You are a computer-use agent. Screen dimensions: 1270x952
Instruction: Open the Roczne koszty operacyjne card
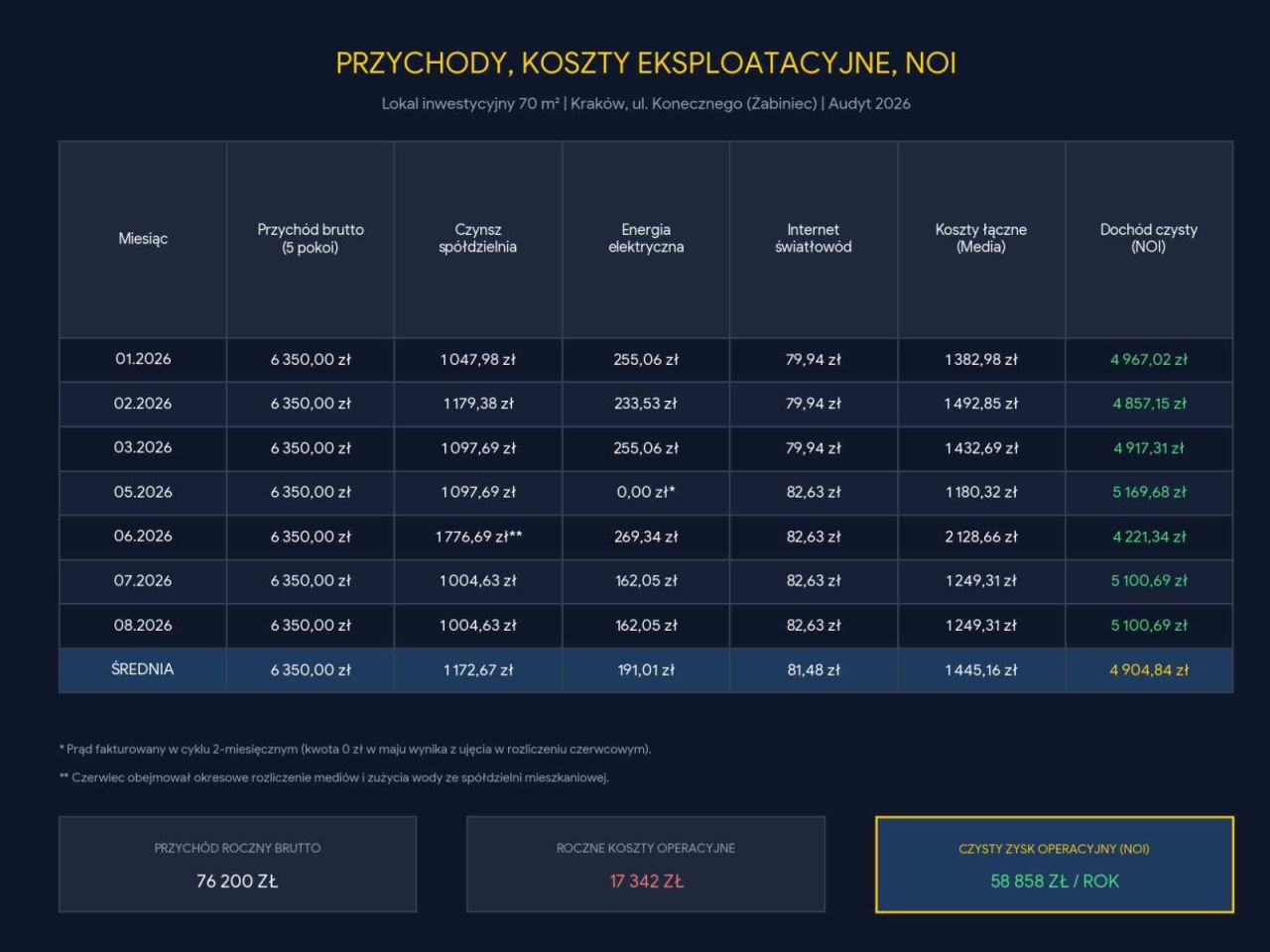click(x=646, y=865)
